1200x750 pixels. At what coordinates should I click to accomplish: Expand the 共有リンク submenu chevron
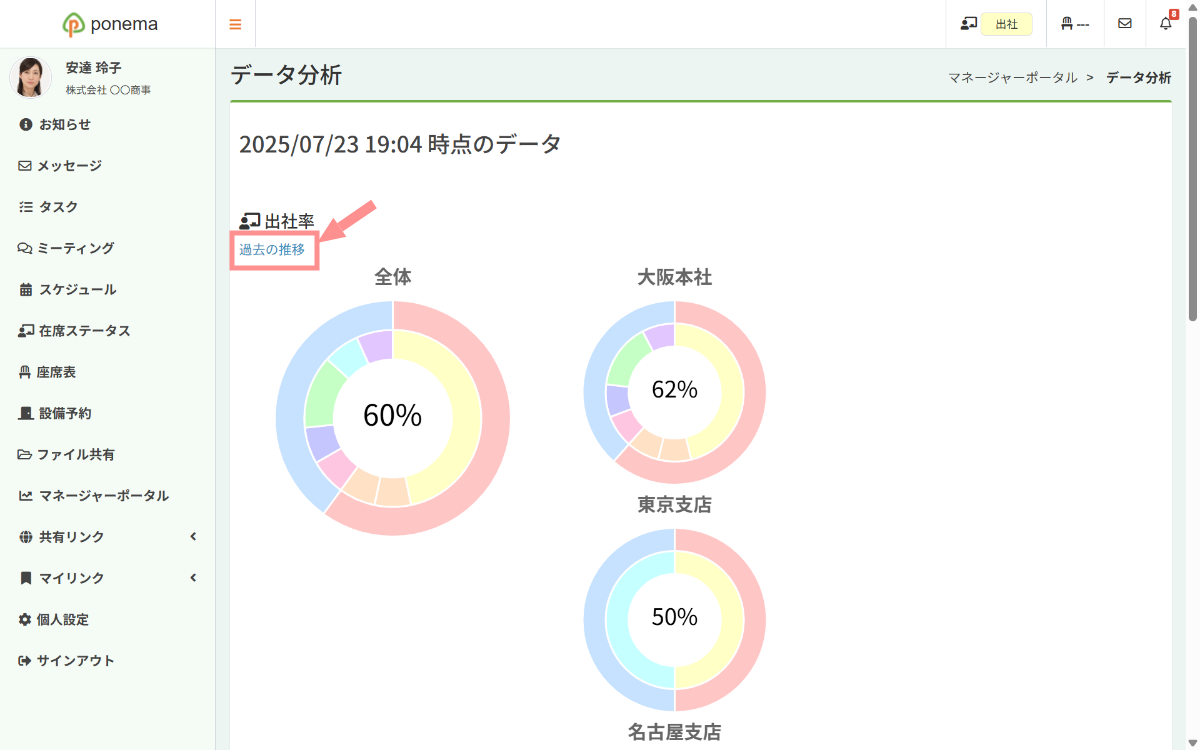(193, 537)
